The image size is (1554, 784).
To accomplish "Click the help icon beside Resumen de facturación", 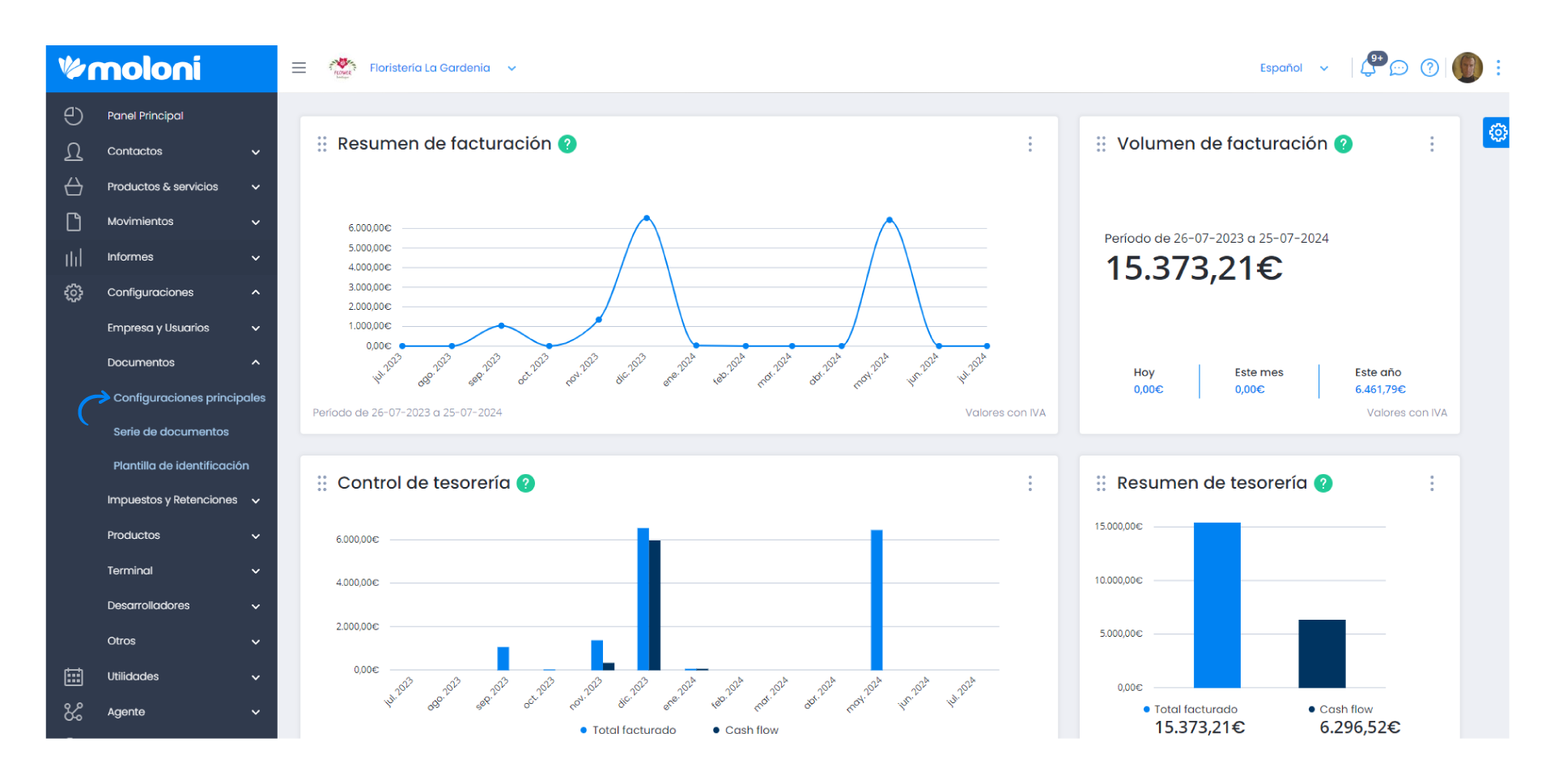I will [x=567, y=144].
